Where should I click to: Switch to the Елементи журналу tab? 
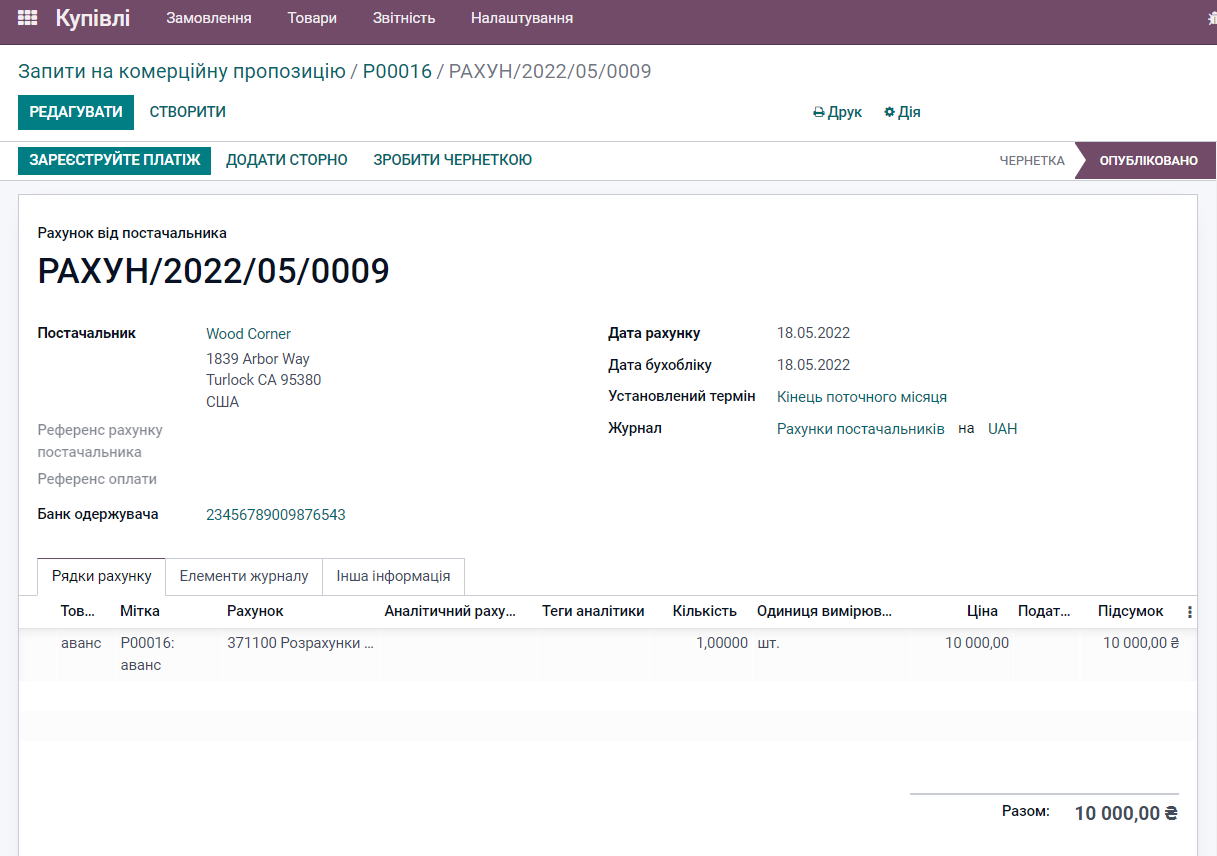(x=243, y=576)
